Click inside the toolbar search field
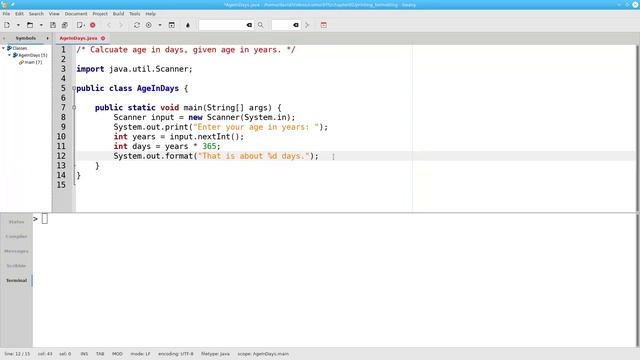This screenshot has height=360, width=640. [x=222, y=25]
